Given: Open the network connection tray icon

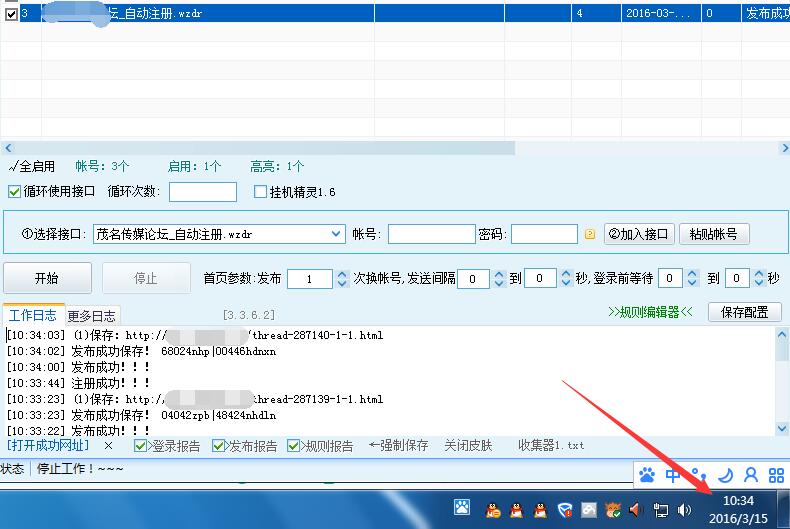Looking at the screenshot, I should click(661, 510).
